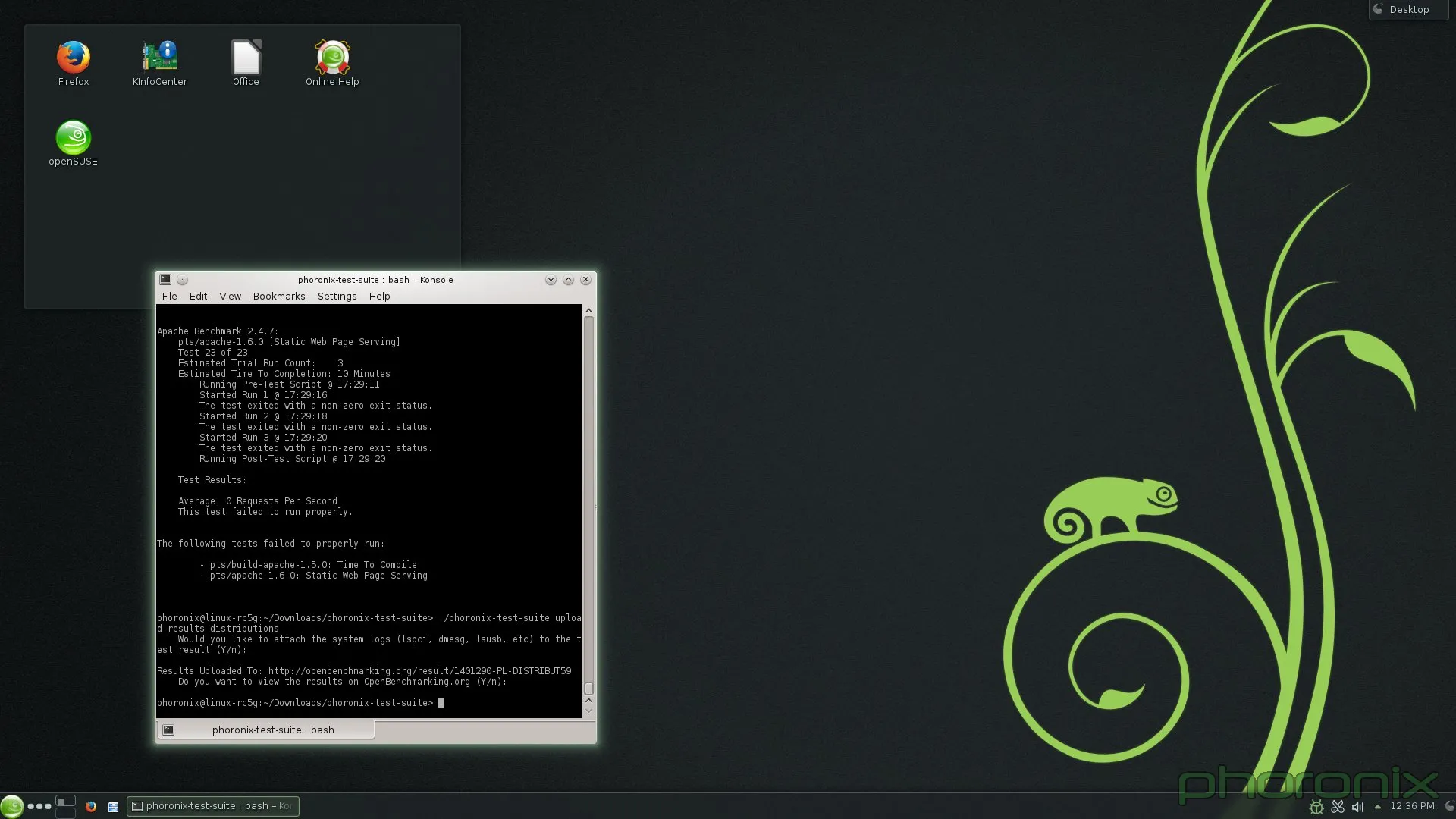Launch KInfoCenter desktop icon

159,58
